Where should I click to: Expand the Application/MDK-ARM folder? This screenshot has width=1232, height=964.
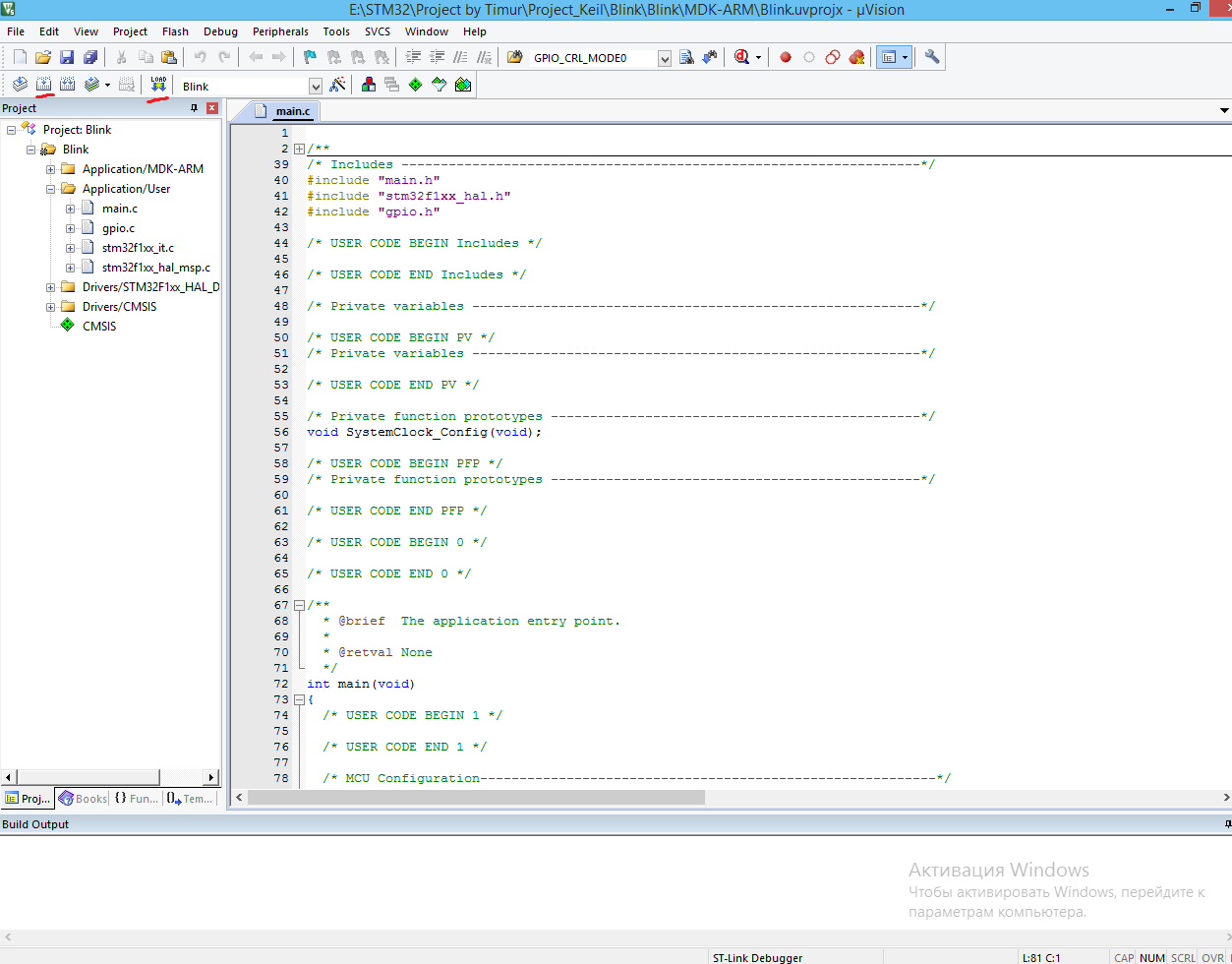[x=50, y=169]
